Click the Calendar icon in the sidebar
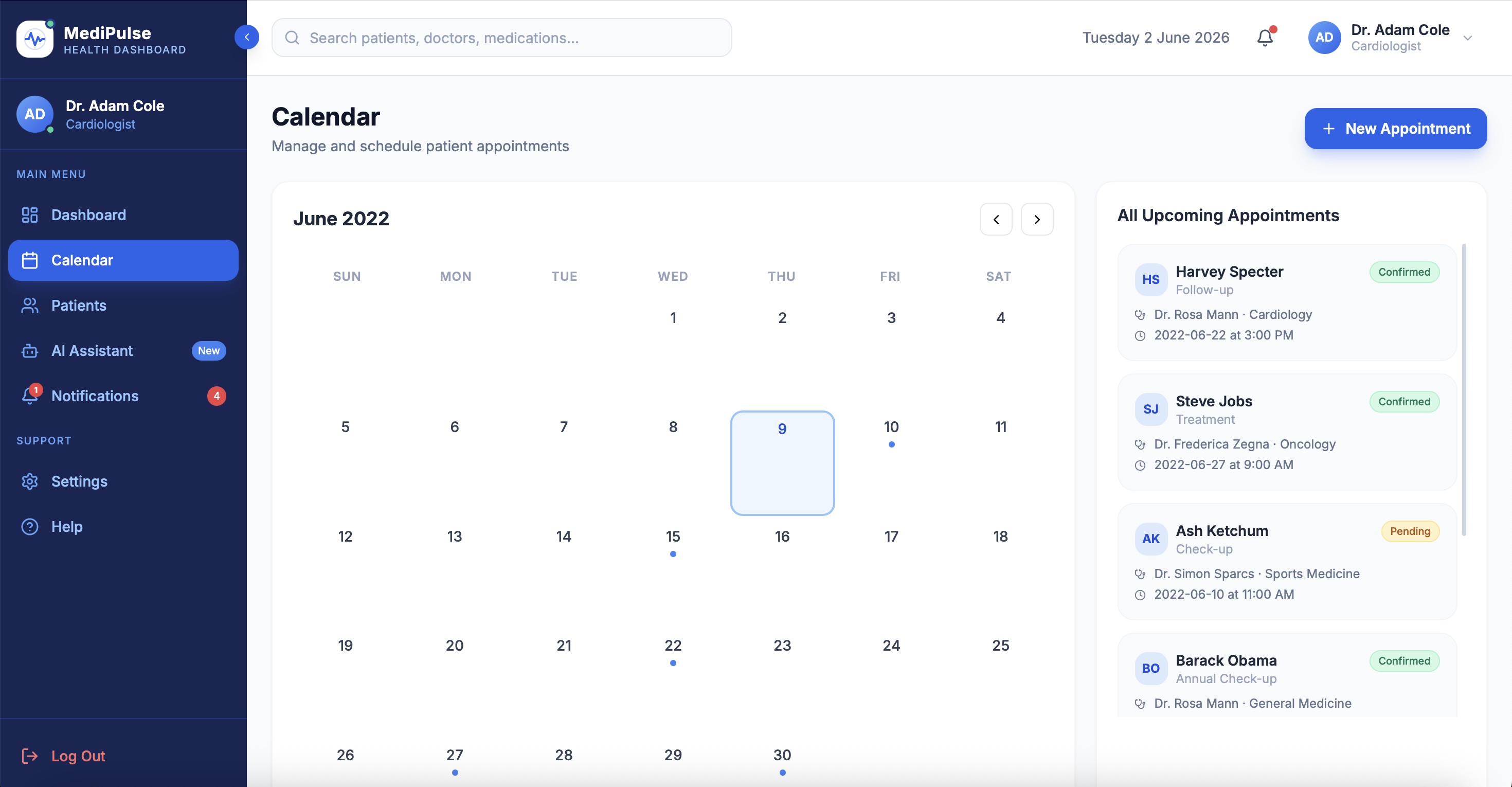Viewport: 1512px width, 787px height. pos(29,260)
